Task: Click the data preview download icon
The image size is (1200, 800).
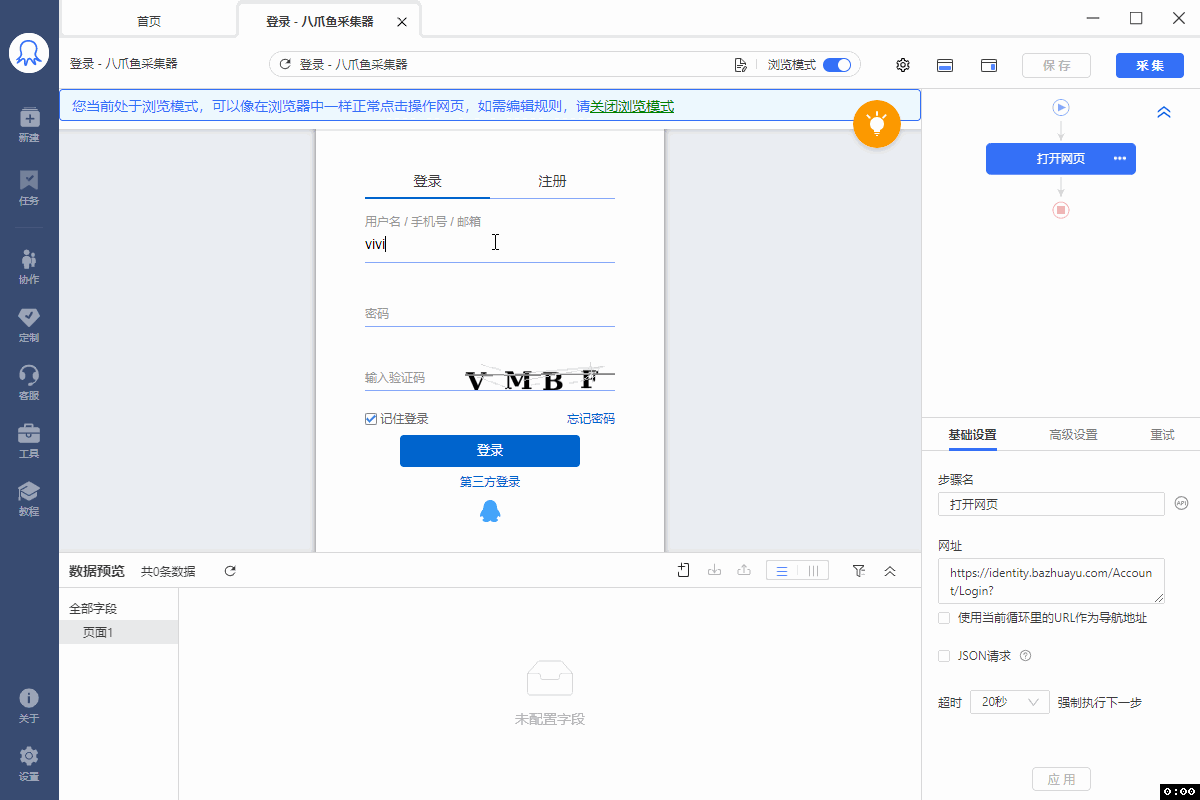Action: [x=714, y=570]
